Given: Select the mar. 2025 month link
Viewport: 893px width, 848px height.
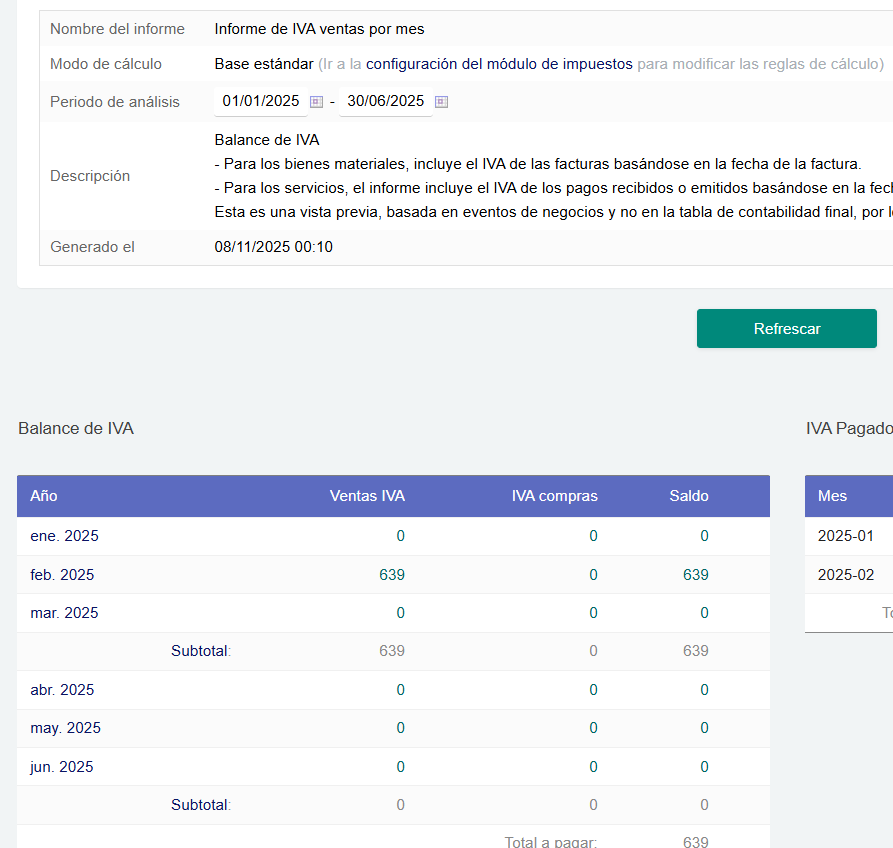Looking at the screenshot, I should (x=64, y=613).
